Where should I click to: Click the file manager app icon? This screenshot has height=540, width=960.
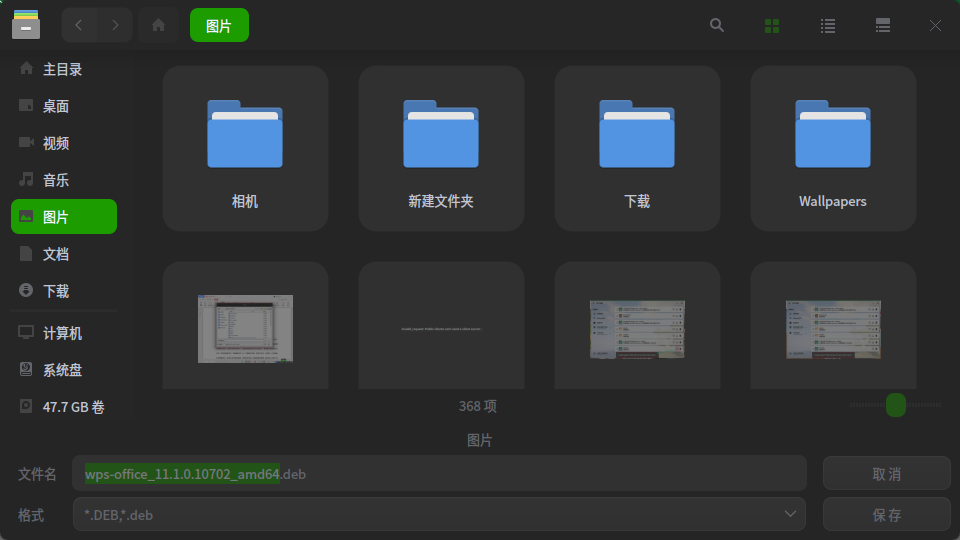point(26,24)
